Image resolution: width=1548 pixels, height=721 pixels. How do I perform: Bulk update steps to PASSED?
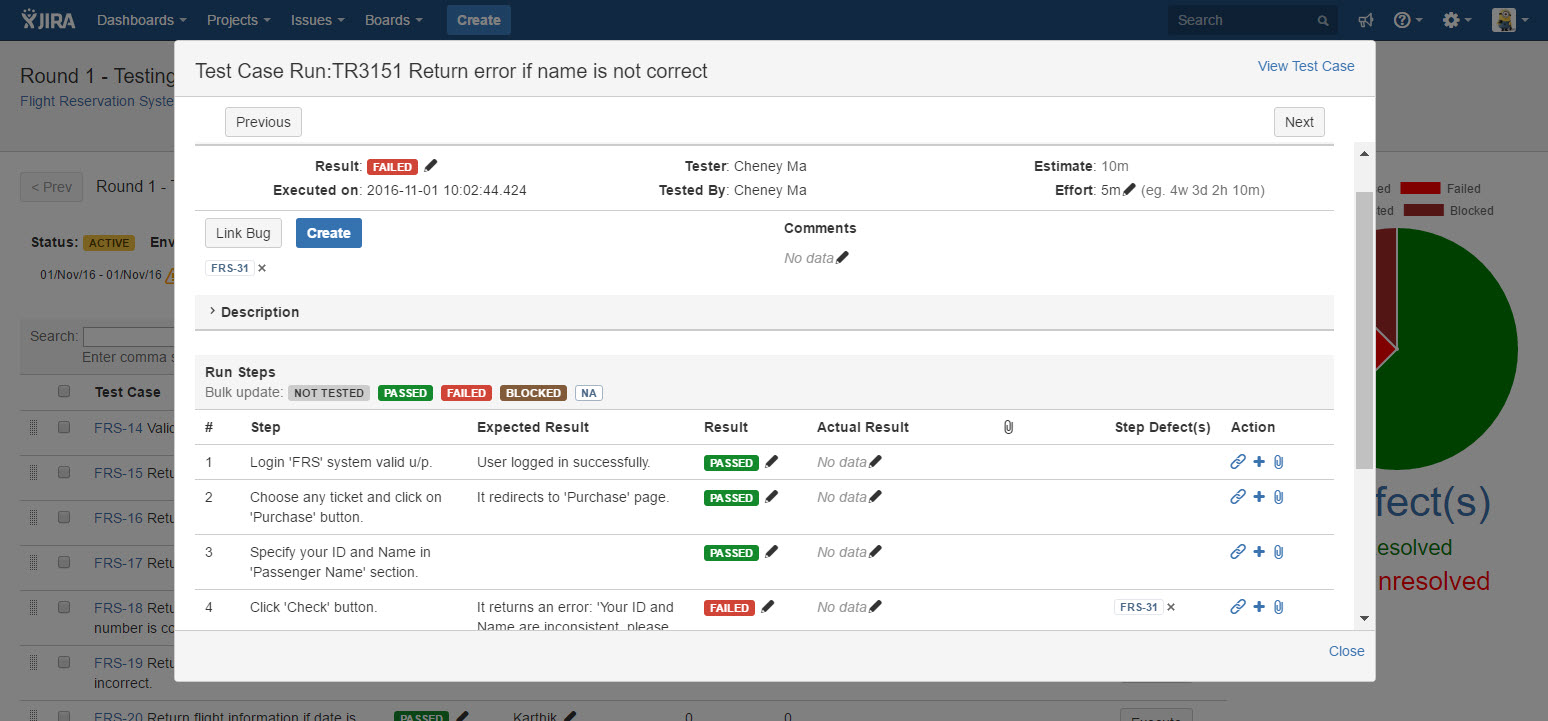406,393
